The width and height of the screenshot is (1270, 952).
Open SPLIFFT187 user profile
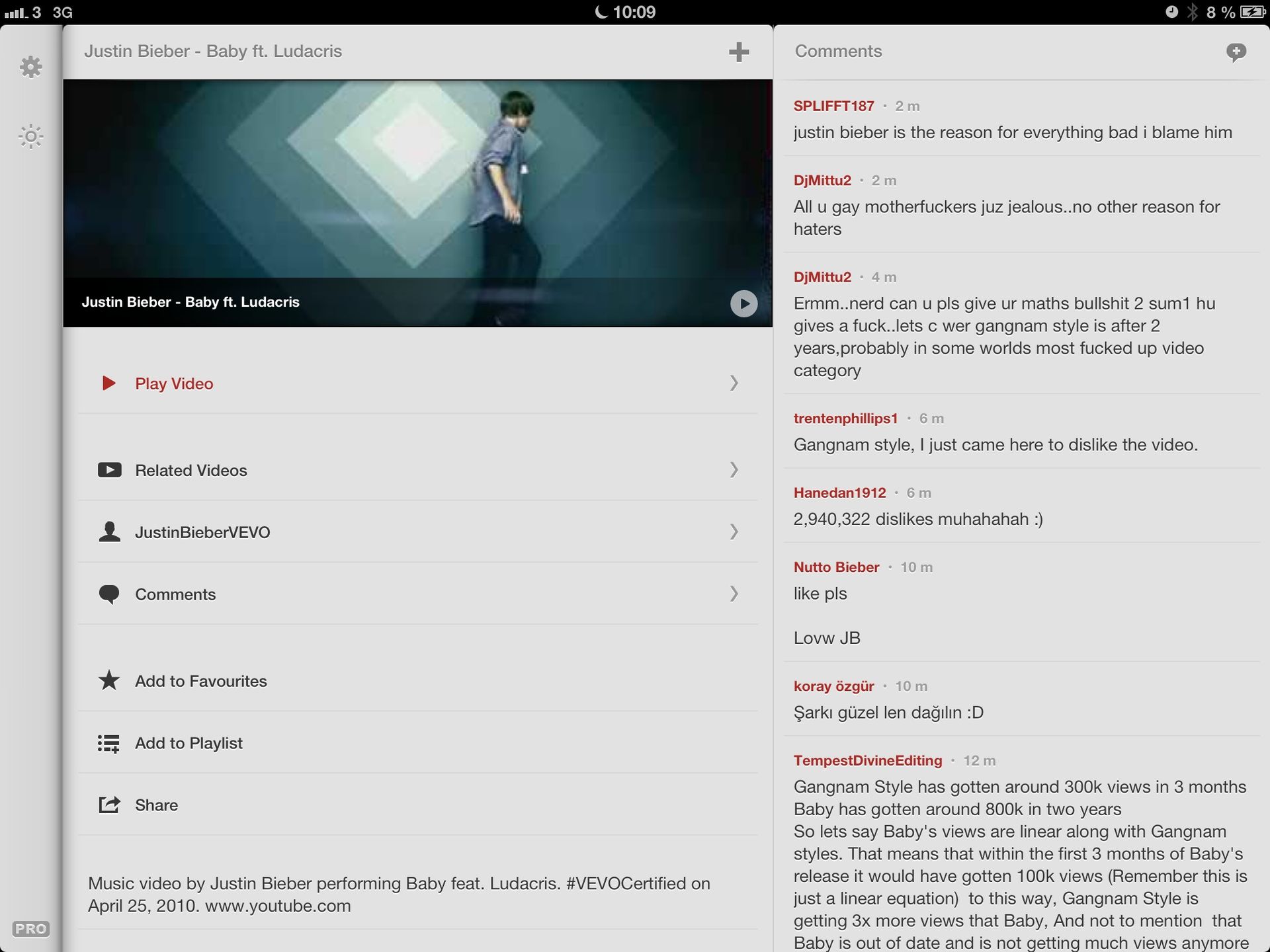pos(833,106)
